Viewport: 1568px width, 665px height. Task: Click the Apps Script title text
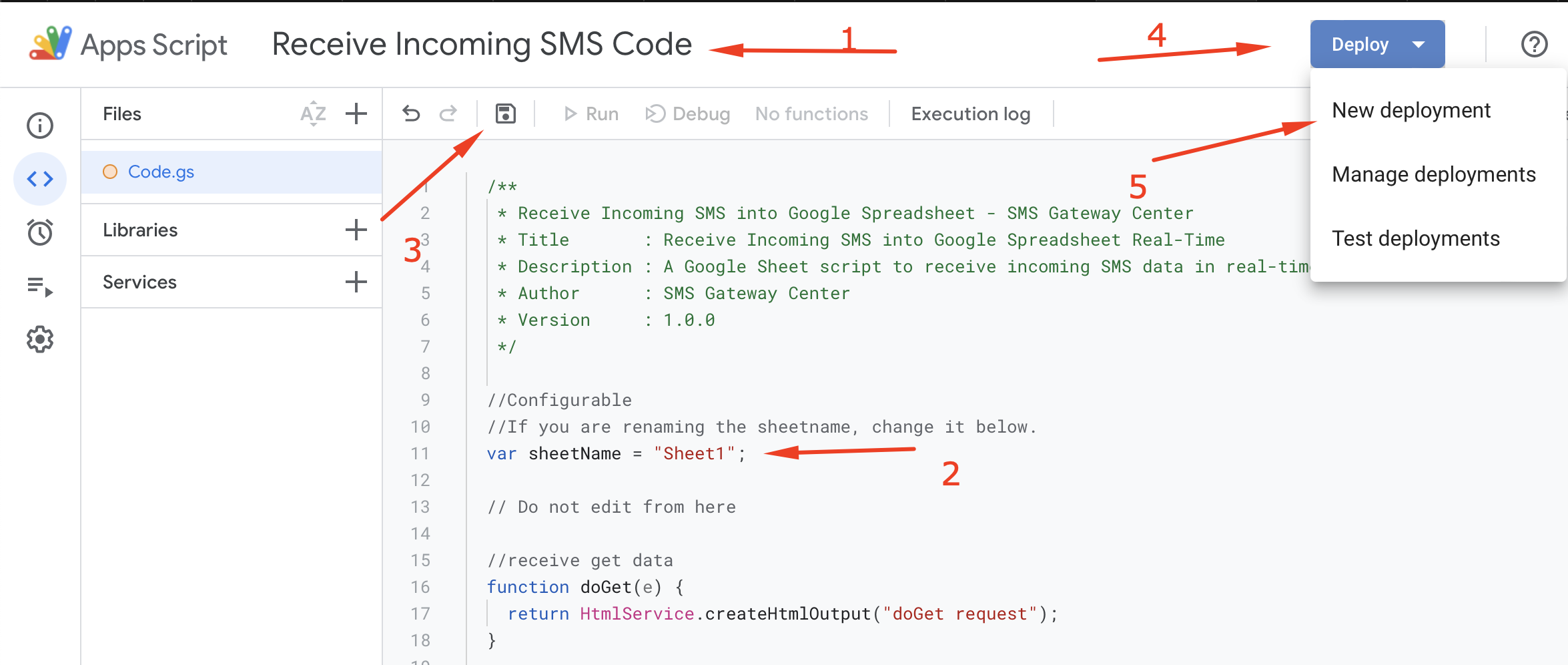pyautogui.click(x=153, y=45)
